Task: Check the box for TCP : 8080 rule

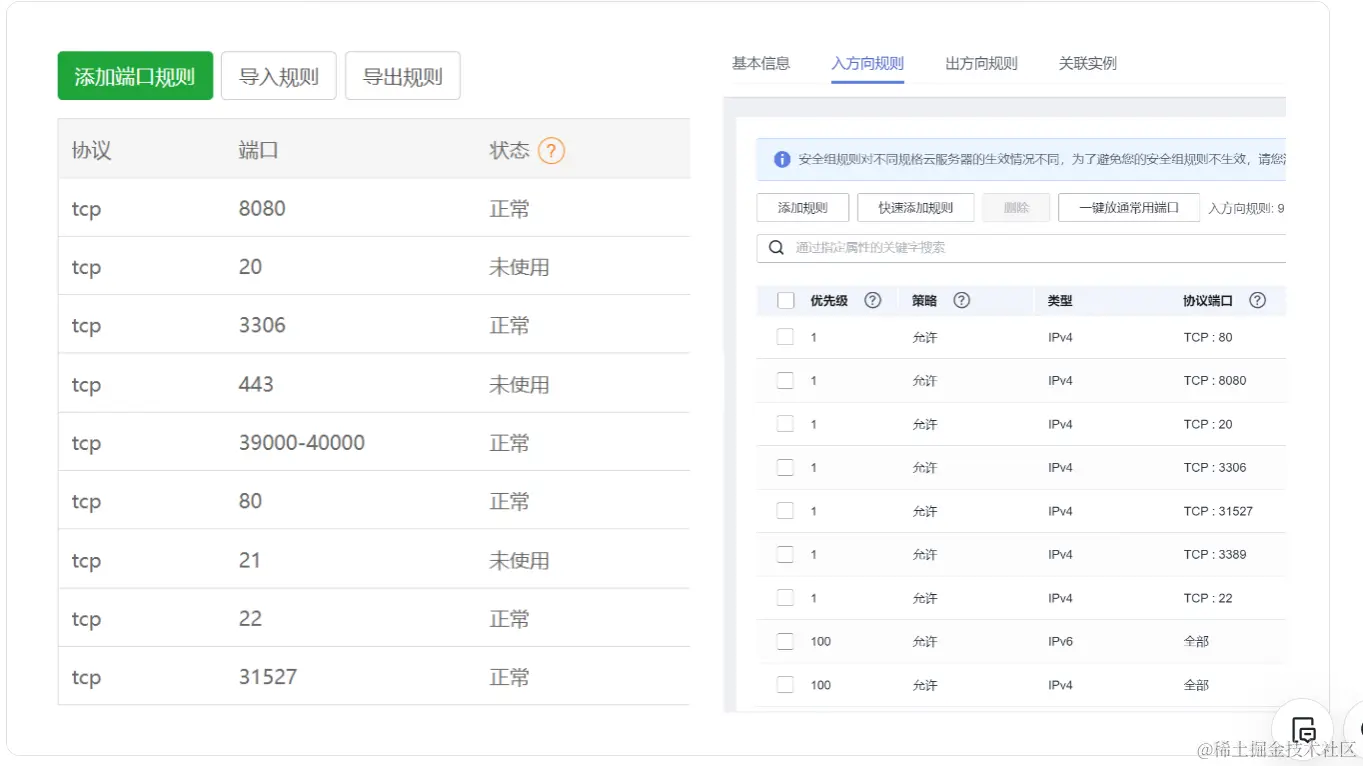Action: click(785, 380)
